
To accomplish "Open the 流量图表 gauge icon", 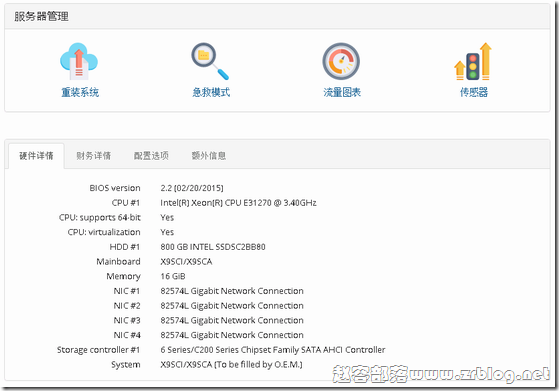I will pyautogui.click(x=341, y=61).
